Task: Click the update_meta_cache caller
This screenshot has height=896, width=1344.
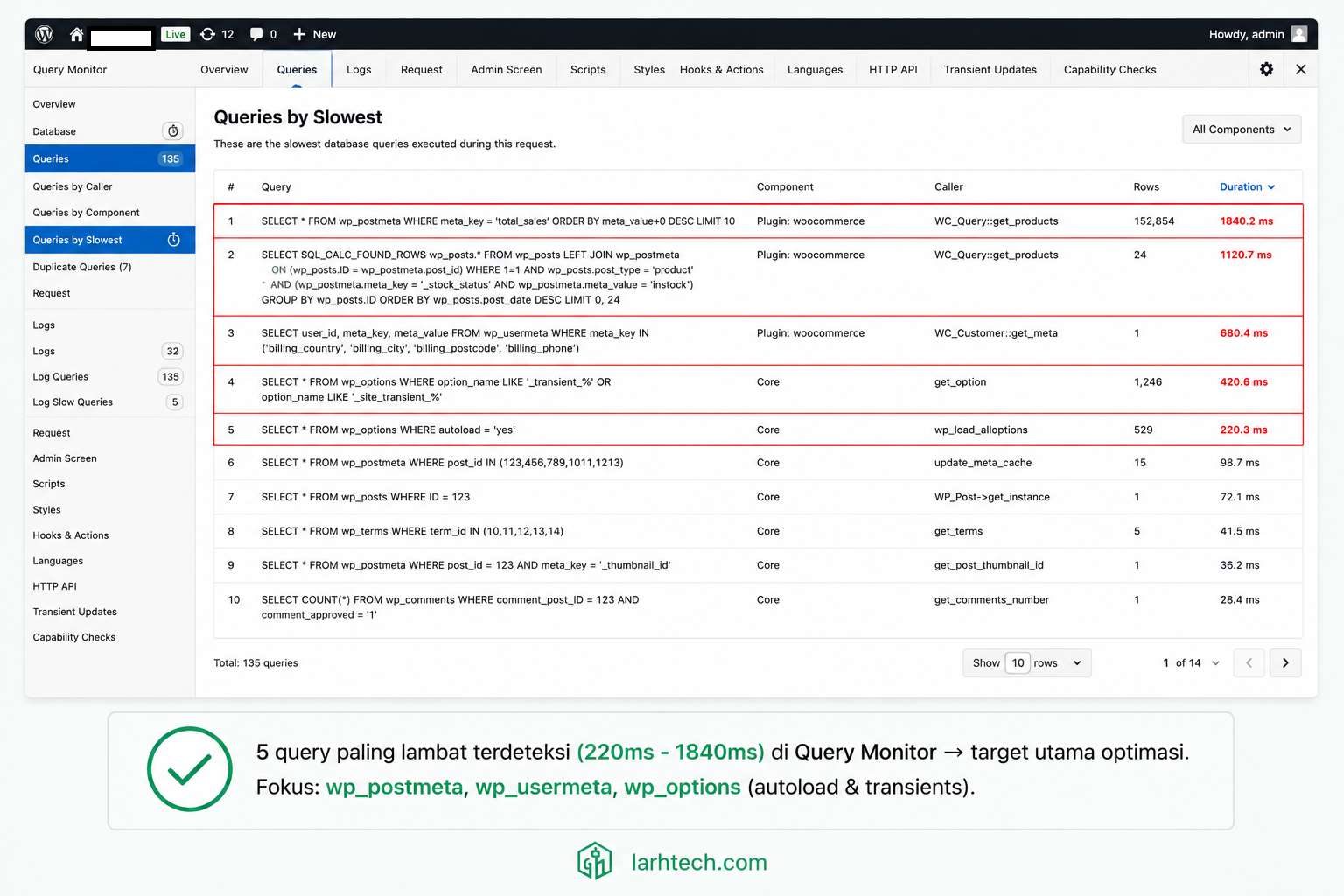Action: click(983, 463)
